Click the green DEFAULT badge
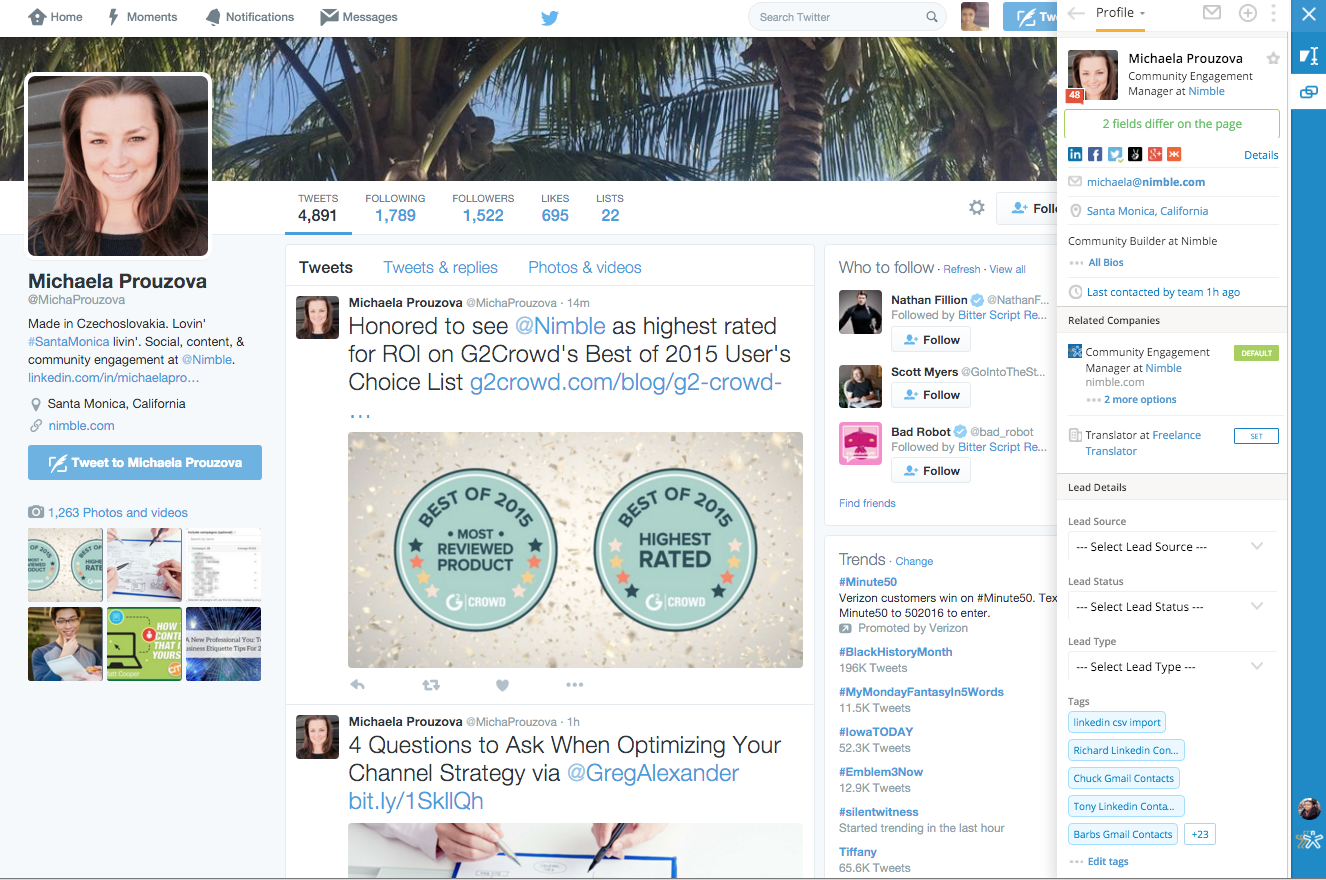 (1256, 353)
